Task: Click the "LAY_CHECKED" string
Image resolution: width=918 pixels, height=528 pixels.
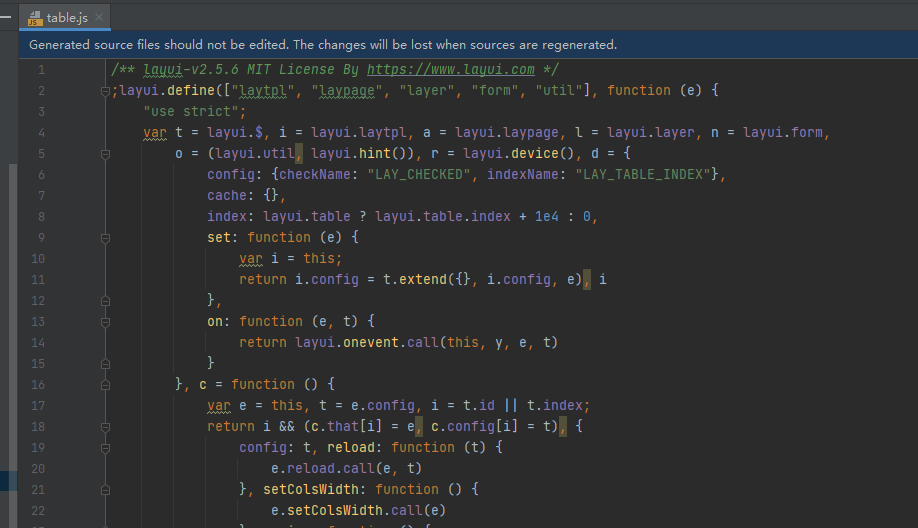Action: tap(419, 174)
